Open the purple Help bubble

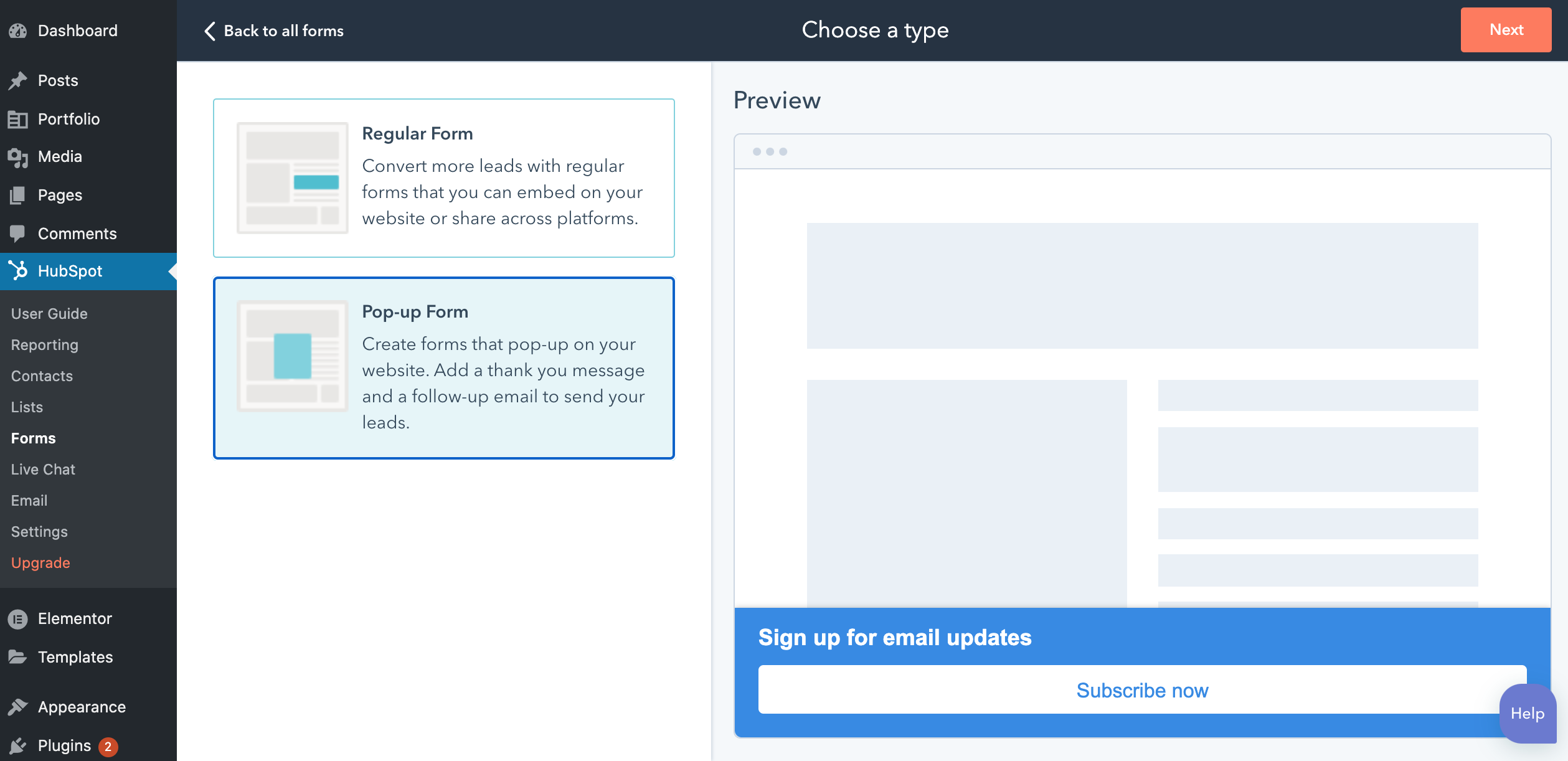(x=1527, y=714)
